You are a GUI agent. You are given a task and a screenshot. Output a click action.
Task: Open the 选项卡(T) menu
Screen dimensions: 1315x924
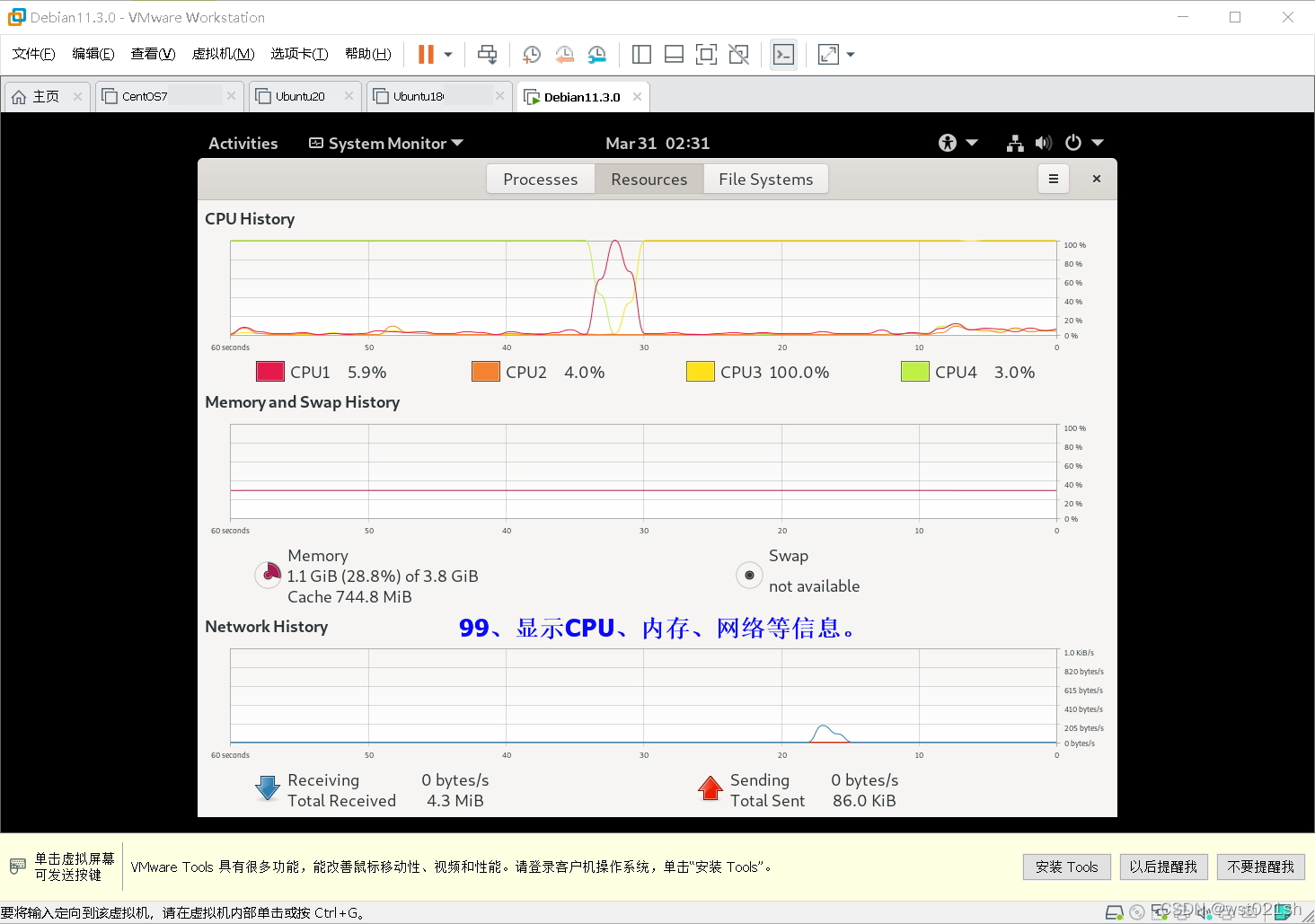pos(299,54)
